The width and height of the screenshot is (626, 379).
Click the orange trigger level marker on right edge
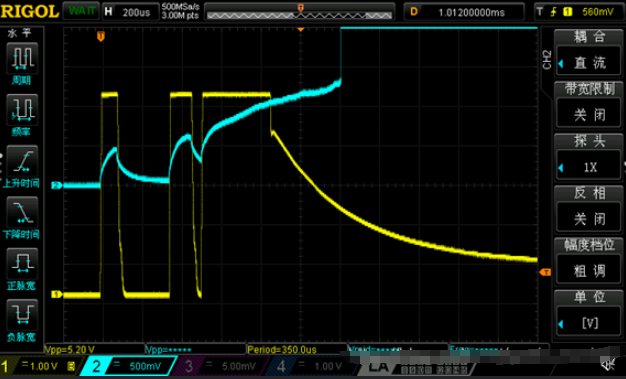(x=545, y=272)
